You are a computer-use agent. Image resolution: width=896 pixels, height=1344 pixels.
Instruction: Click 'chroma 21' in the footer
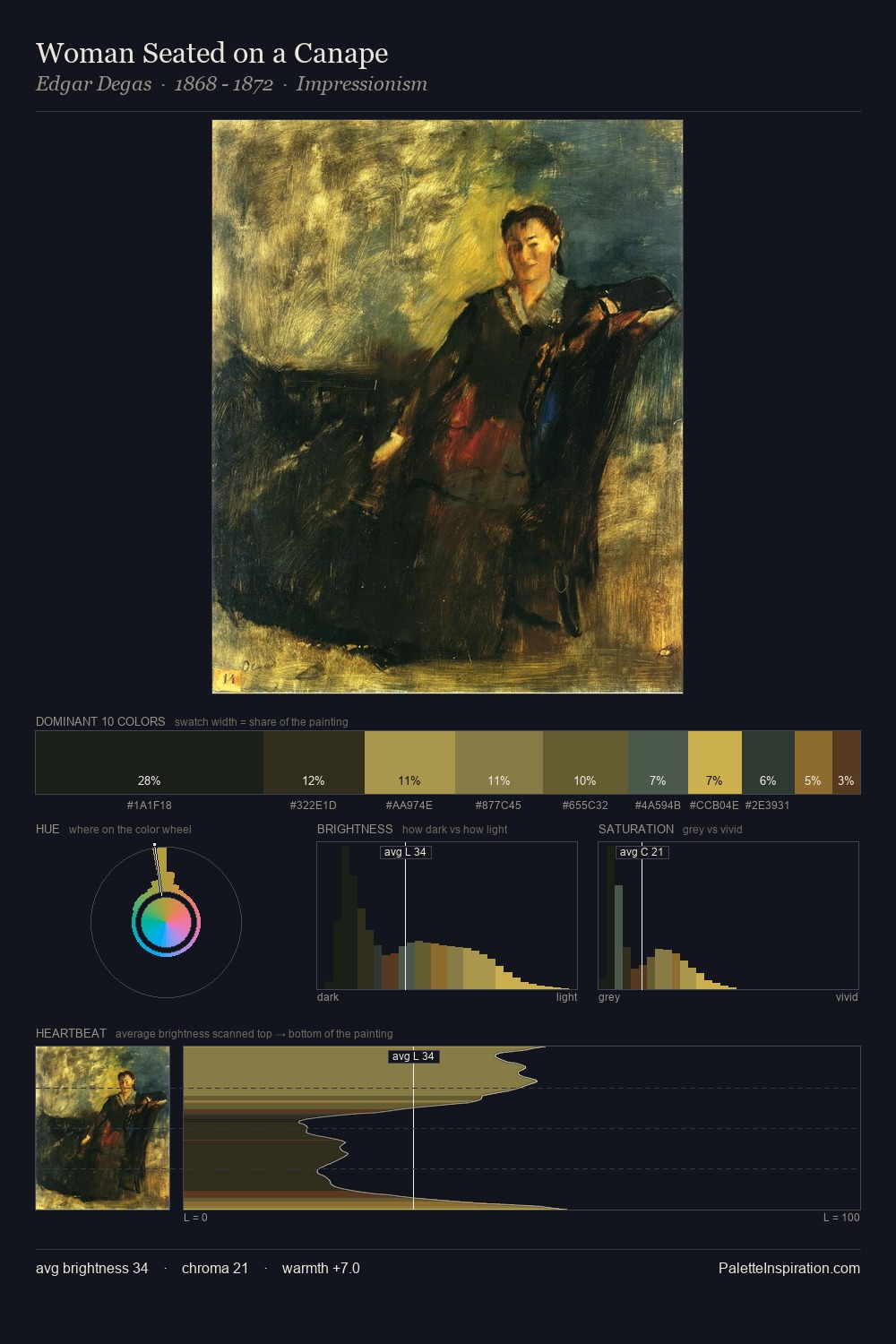pyautogui.click(x=215, y=1268)
